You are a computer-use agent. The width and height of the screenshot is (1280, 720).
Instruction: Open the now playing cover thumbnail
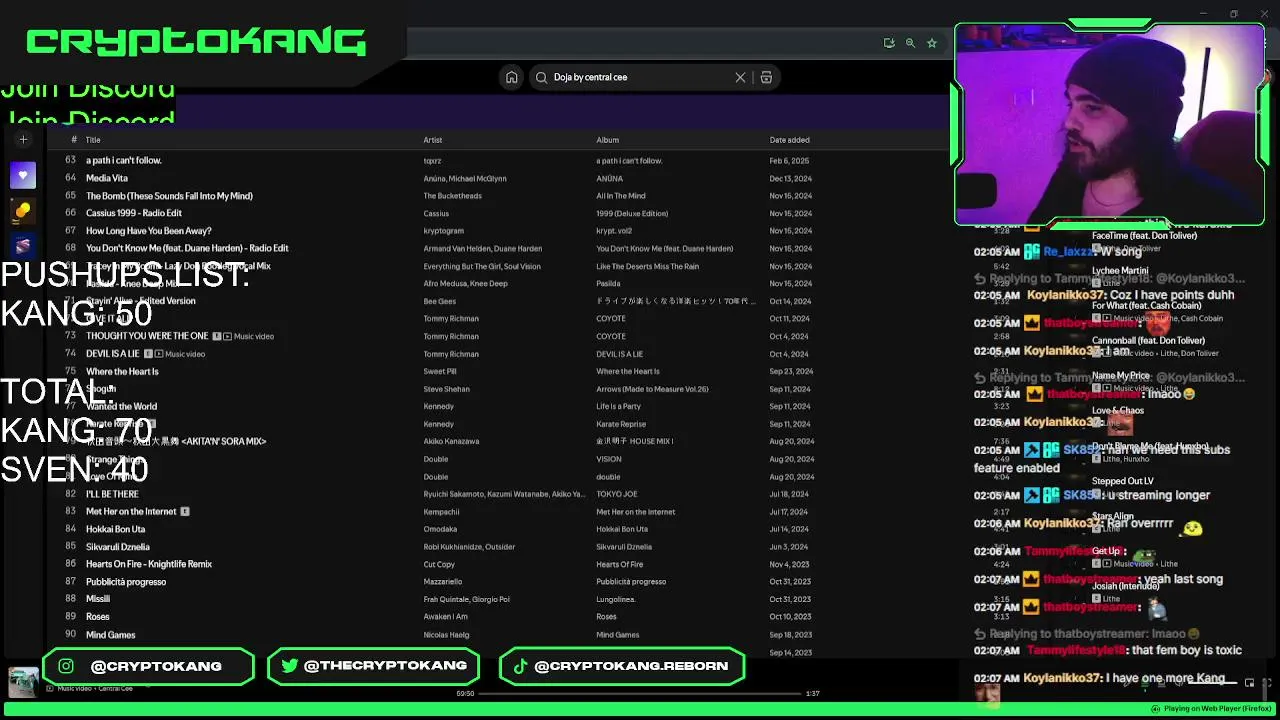click(23, 682)
